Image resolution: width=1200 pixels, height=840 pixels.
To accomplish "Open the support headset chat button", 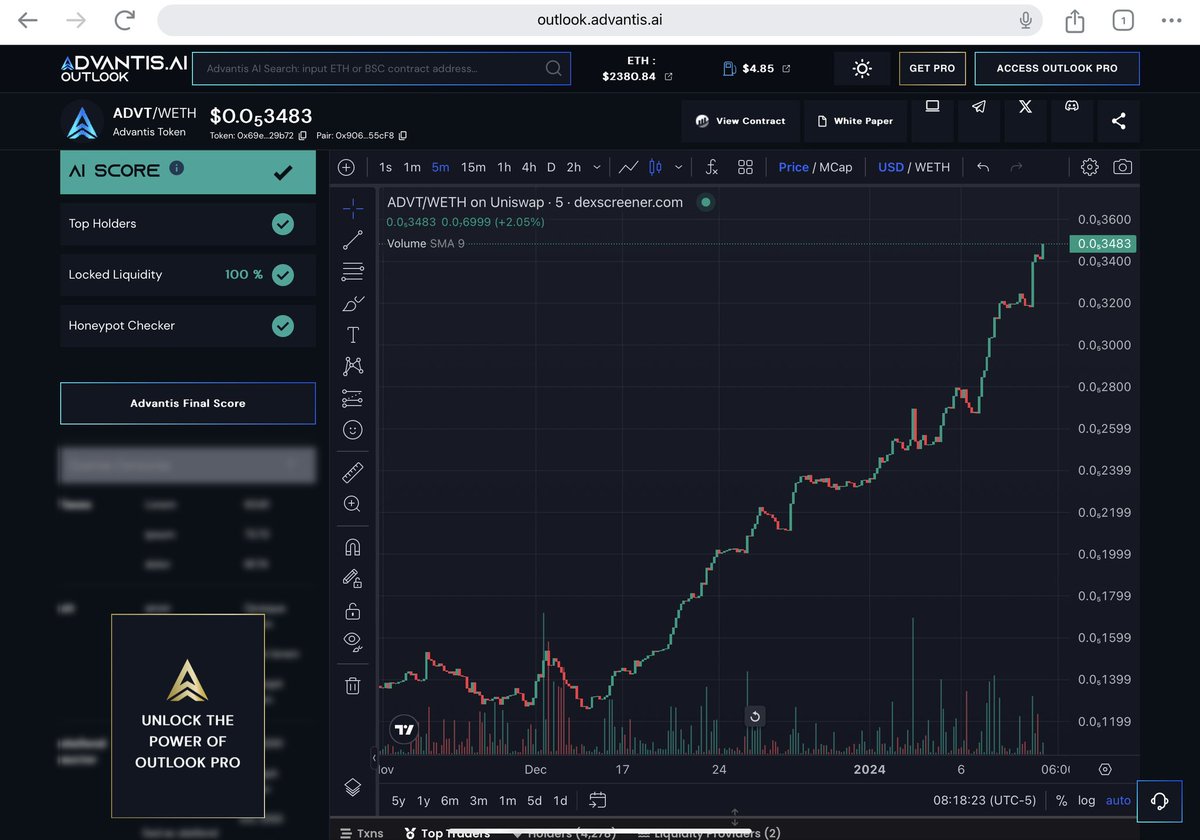I will (x=1160, y=800).
